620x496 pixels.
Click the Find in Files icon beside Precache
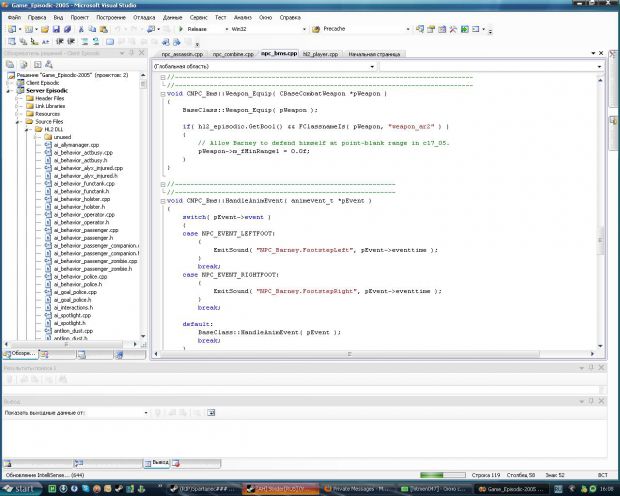(316, 29)
